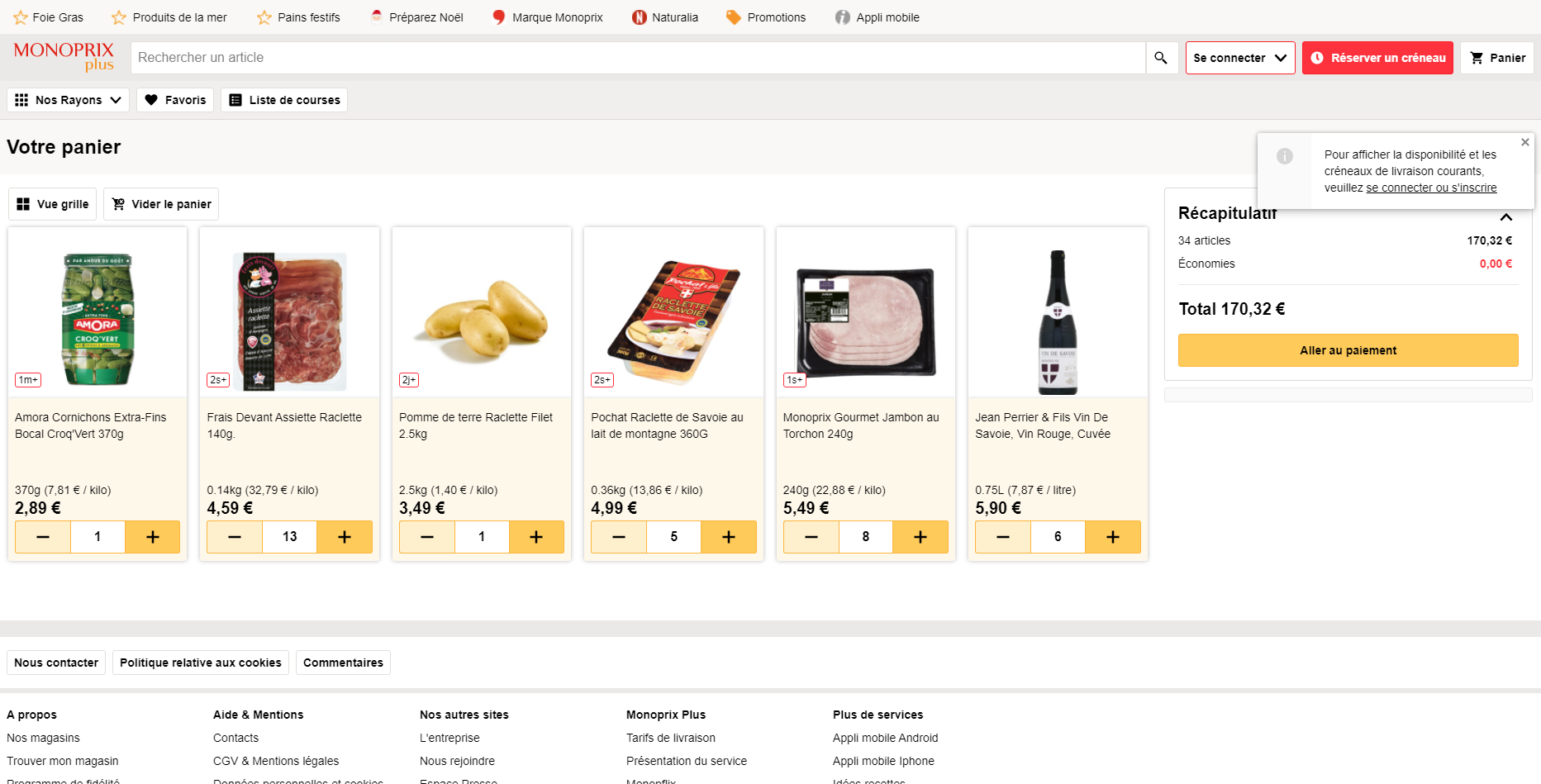Reduce Jean Perrier wine quantity
1541x784 pixels.
pyautogui.click(x=1003, y=537)
